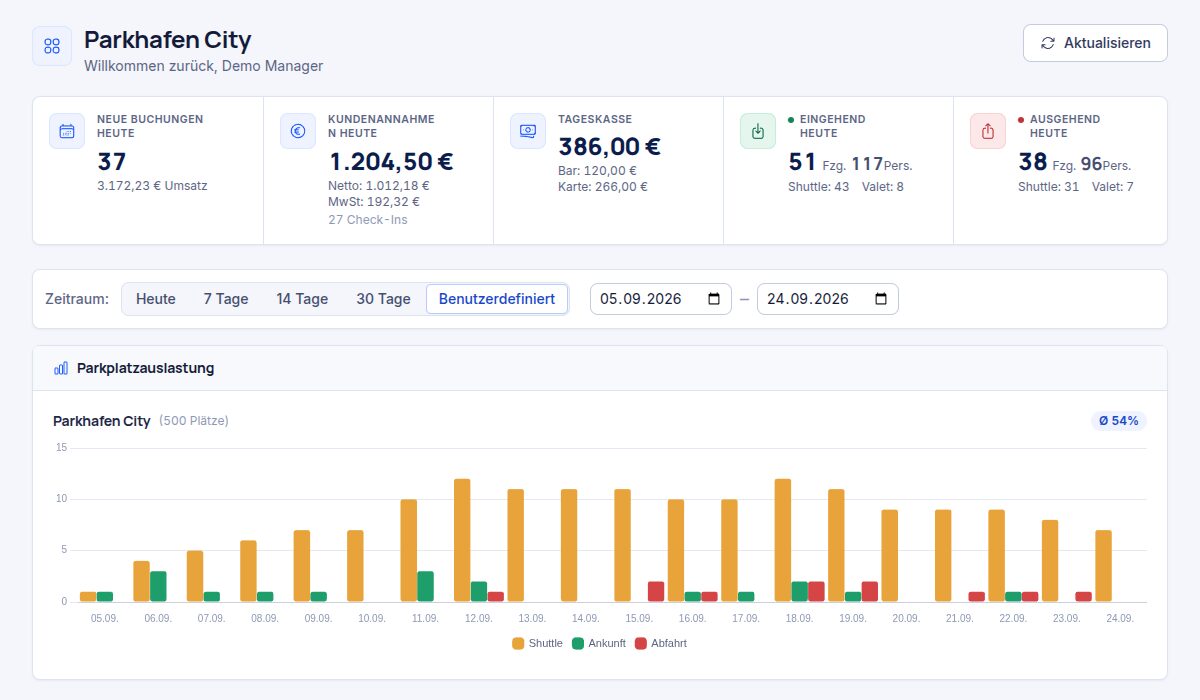
Task: Click the 37 new bookings value
Action: [112, 162]
